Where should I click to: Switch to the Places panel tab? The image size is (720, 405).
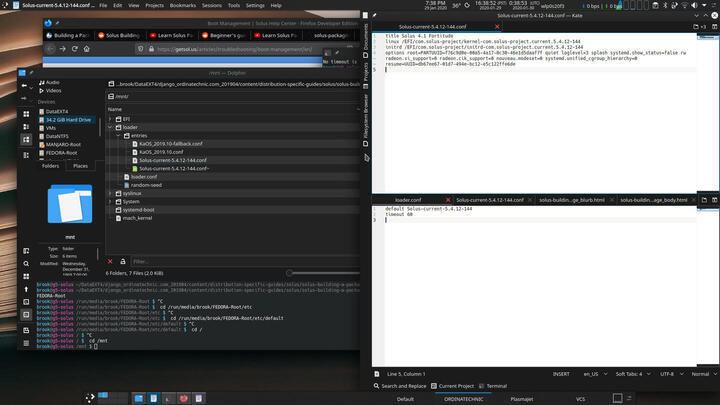pyautogui.click(x=80, y=166)
